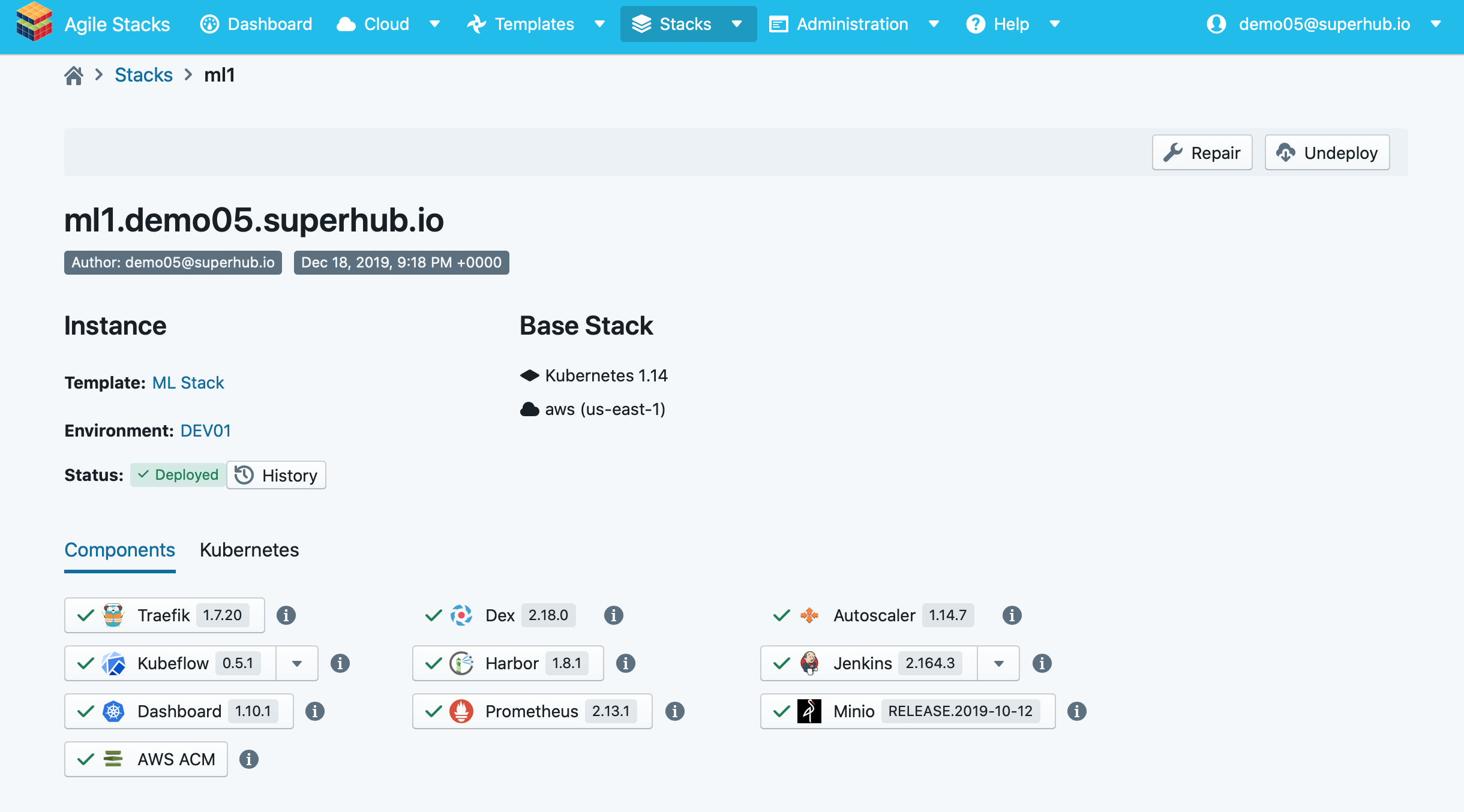Open info for Prometheus component

click(x=675, y=711)
